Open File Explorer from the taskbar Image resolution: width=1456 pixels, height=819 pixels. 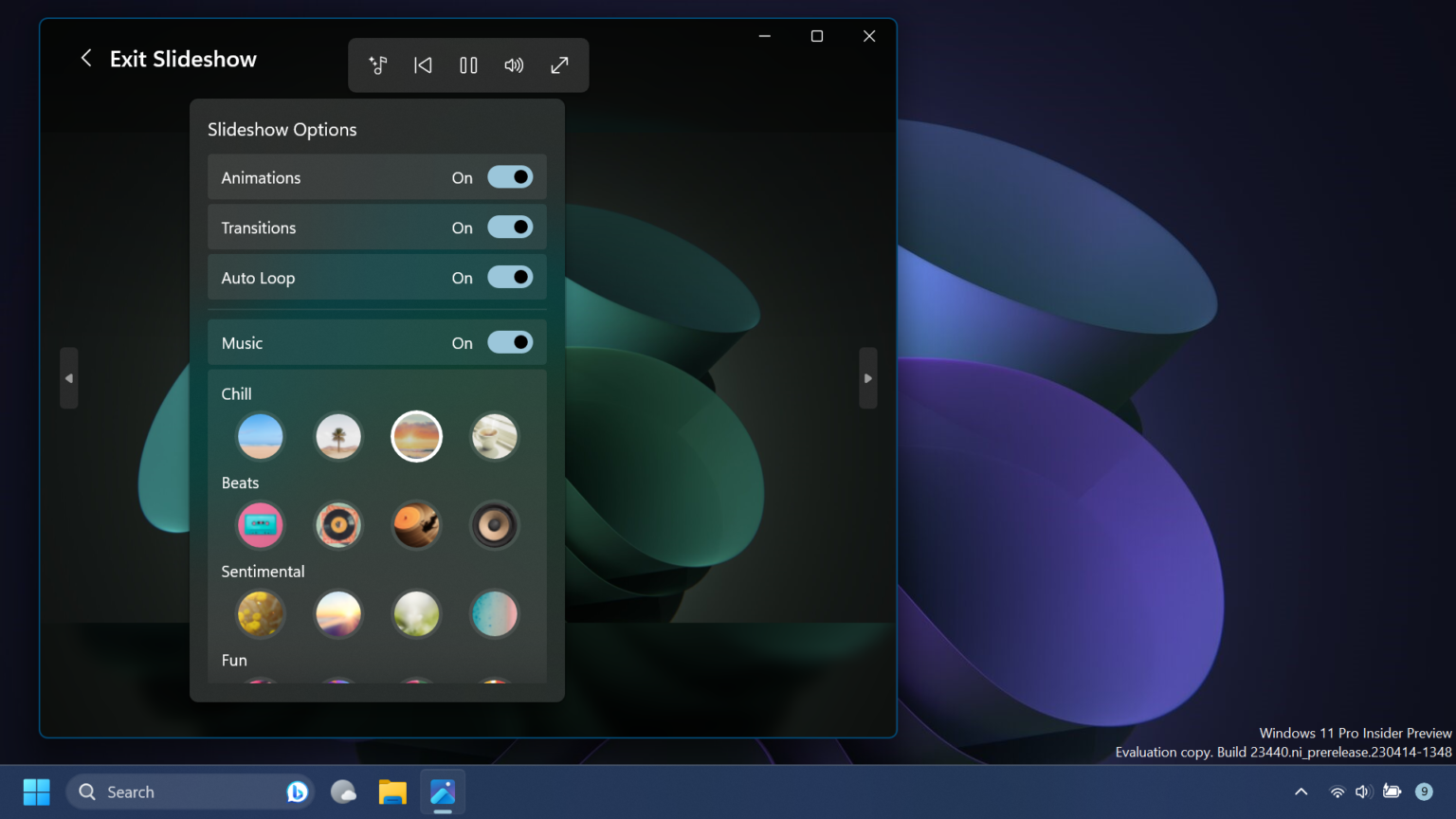[x=392, y=792]
